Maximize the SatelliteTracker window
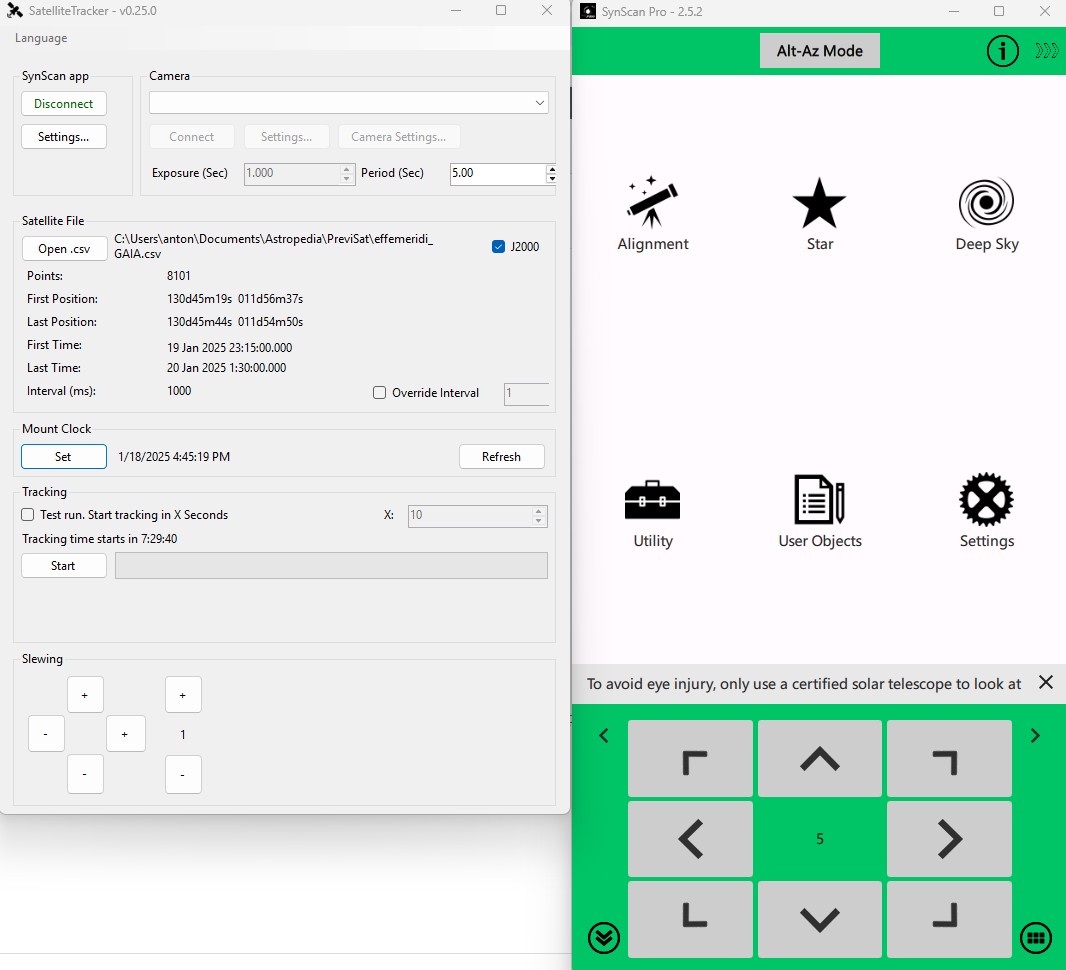Screen dimensions: 1066x970 coord(501,11)
